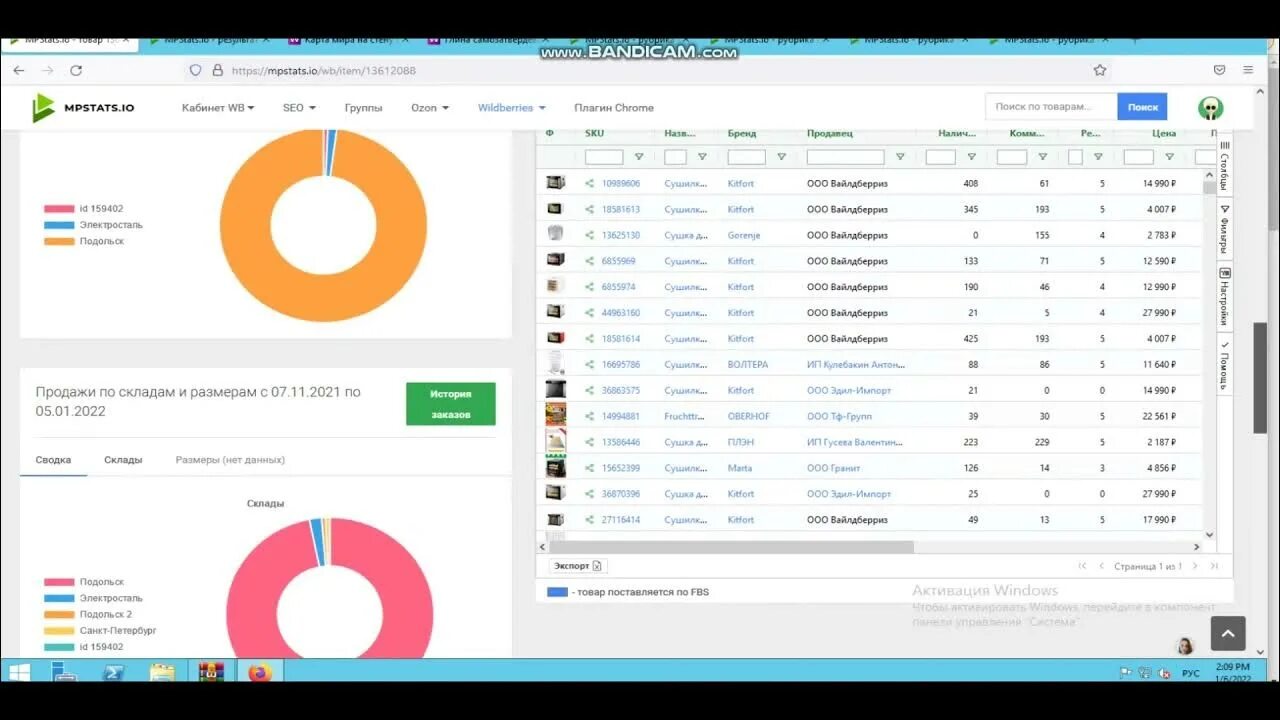Click the share icon for SKU 15652399
This screenshot has height=720, width=1280.
[590, 468]
